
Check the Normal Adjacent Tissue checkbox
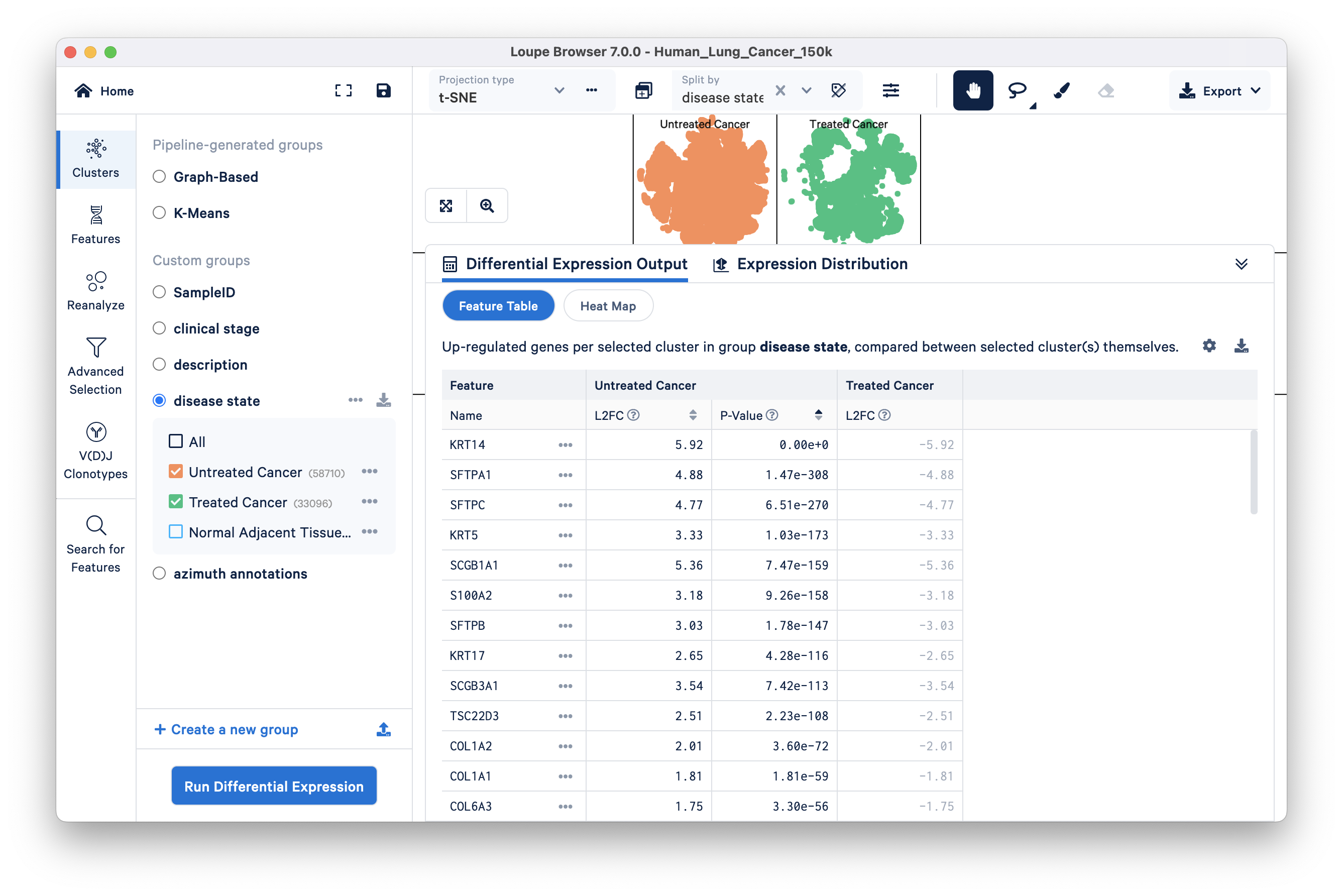point(175,532)
